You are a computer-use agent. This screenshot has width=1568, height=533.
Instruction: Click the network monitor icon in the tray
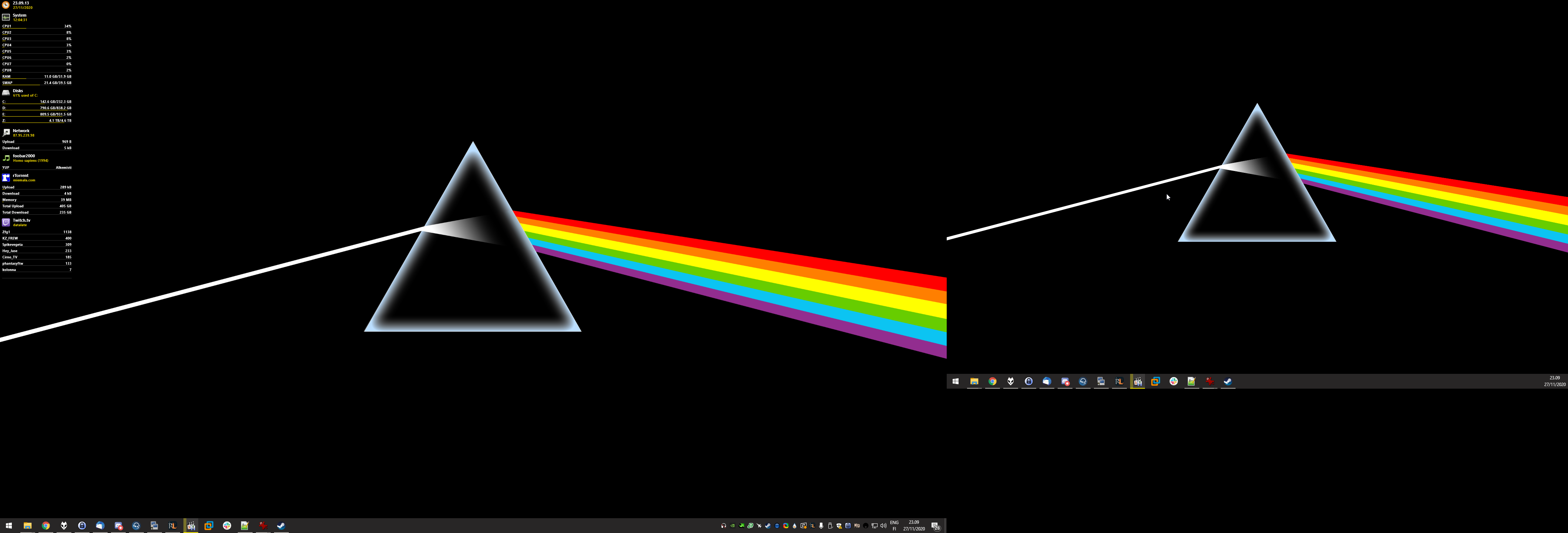point(875,526)
